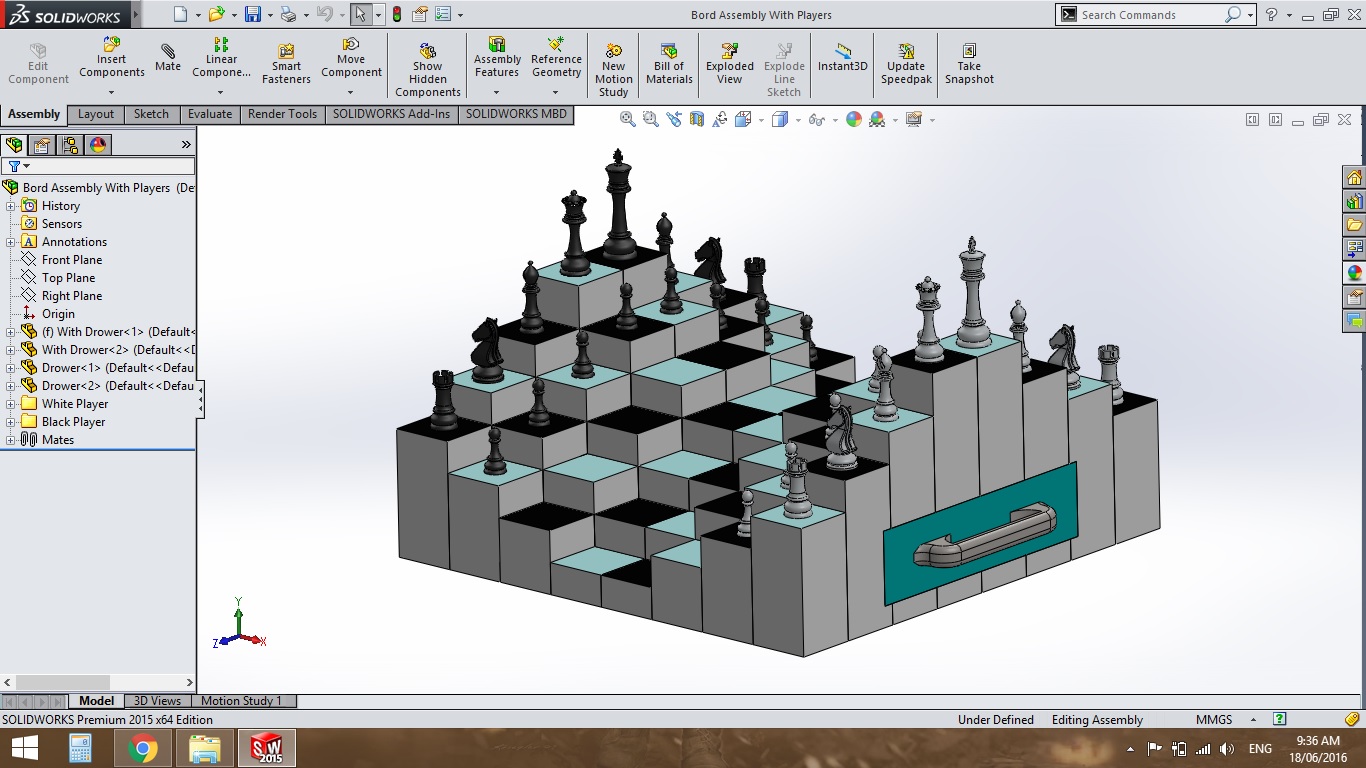
Task: Click Bill of Materials tool
Action: point(669,64)
